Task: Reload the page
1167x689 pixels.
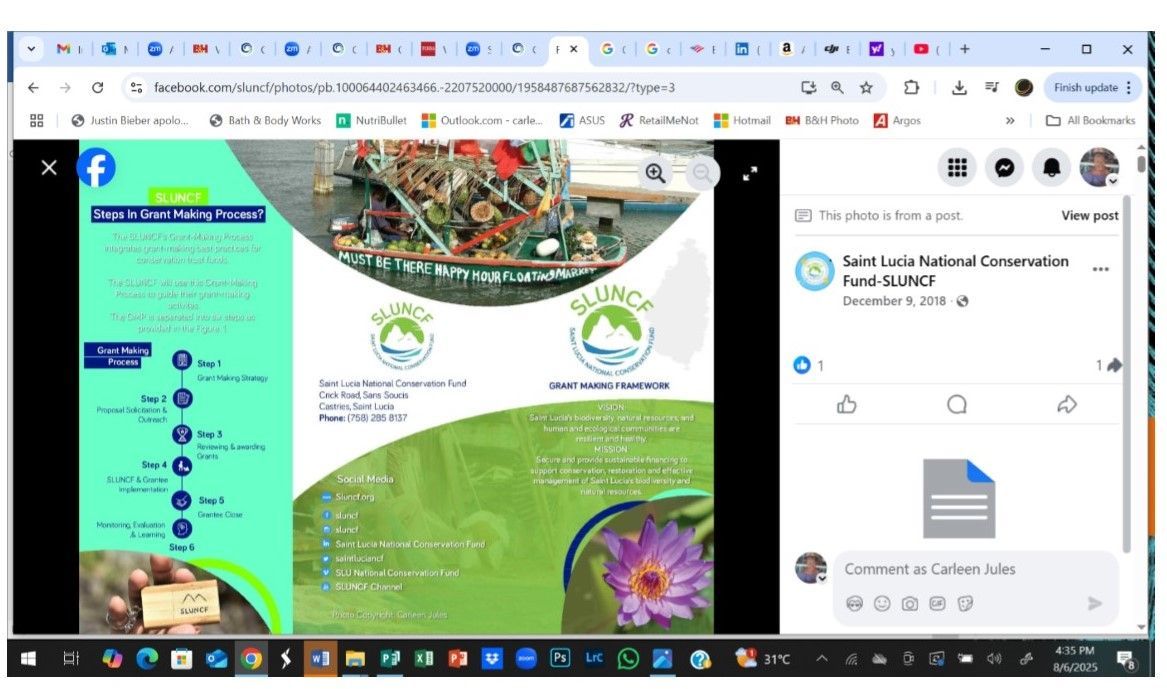Action: point(97,88)
